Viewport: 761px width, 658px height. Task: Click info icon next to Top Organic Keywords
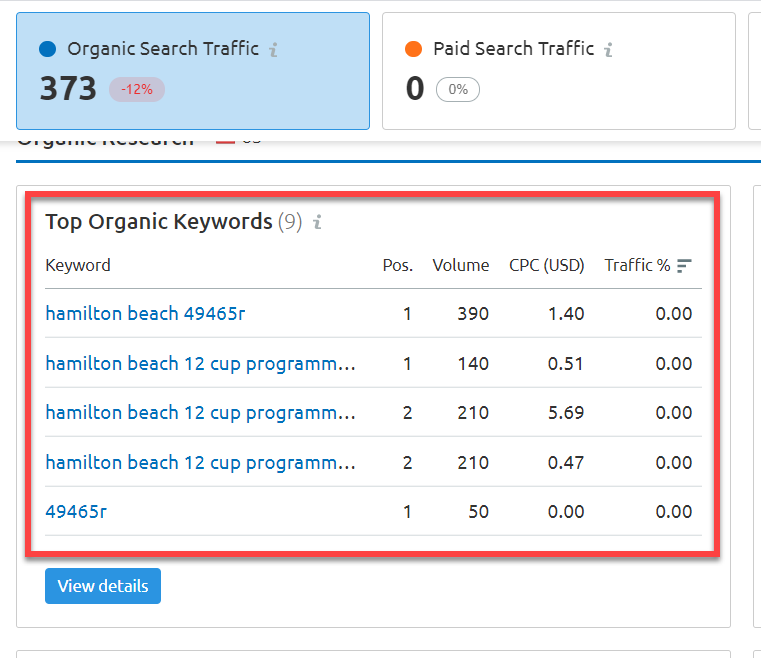click(x=317, y=222)
